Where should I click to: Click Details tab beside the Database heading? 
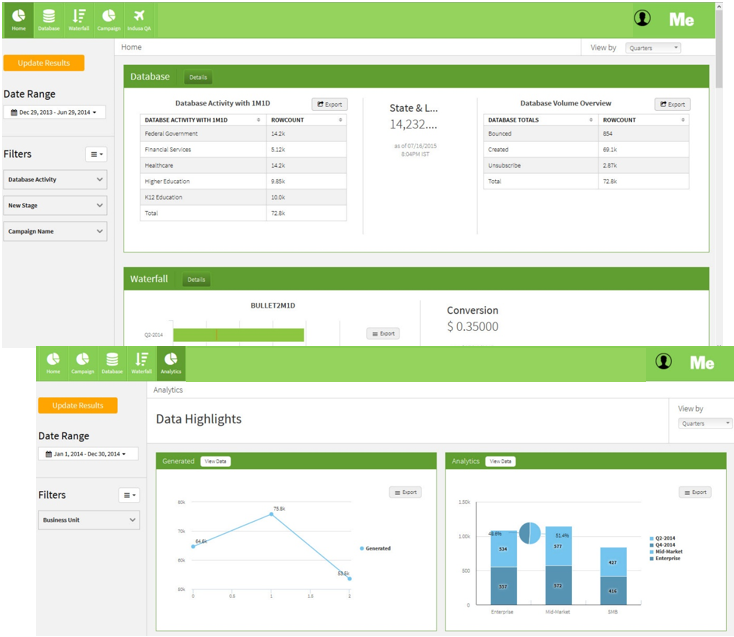click(196, 77)
